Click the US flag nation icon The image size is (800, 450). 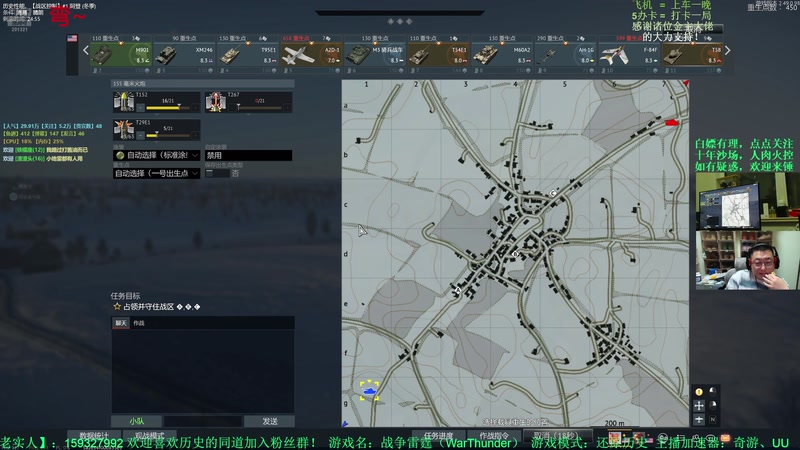click(x=72, y=38)
